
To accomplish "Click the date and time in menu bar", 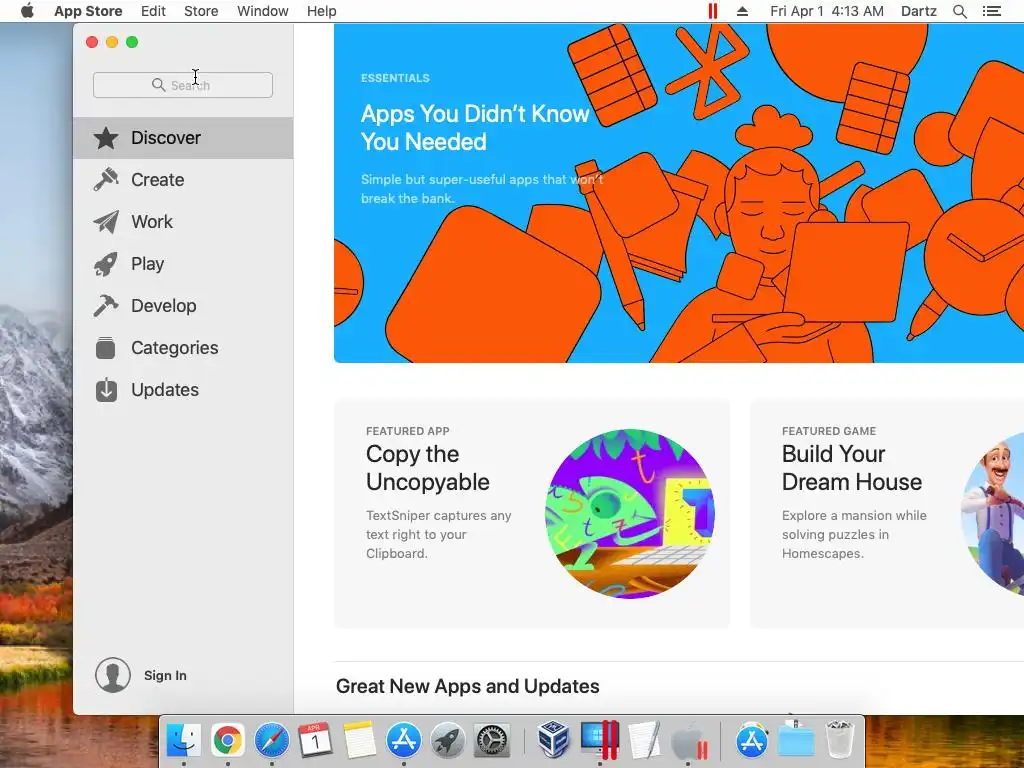I will click(827, 11).
